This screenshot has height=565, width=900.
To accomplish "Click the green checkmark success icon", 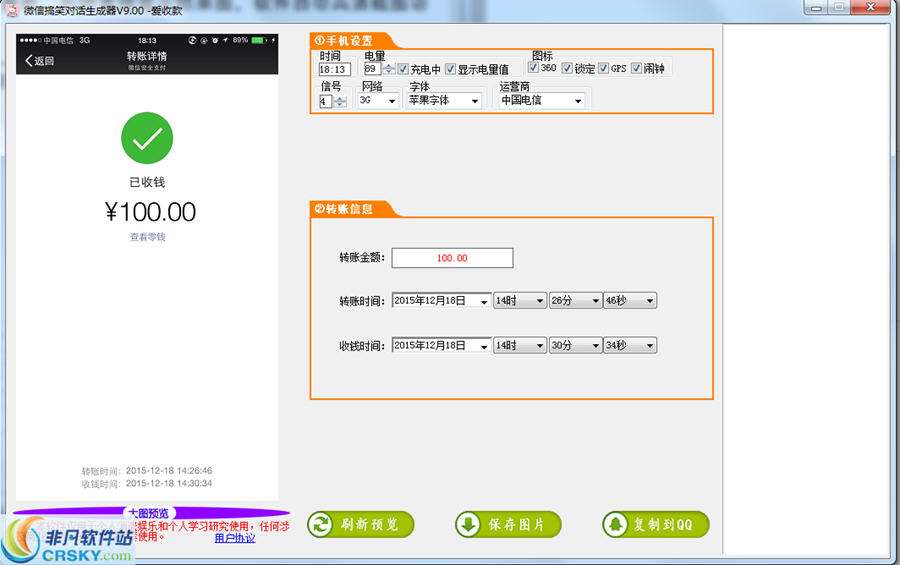I will tap(147, 138).
